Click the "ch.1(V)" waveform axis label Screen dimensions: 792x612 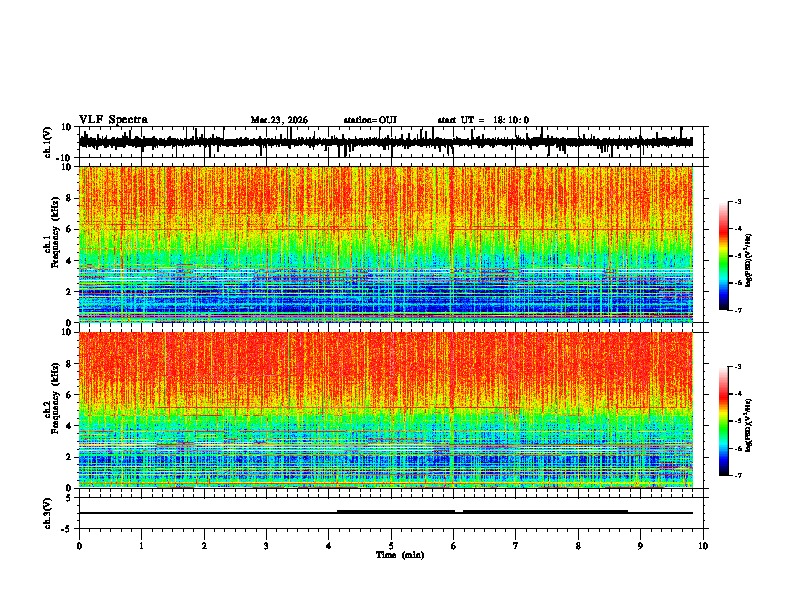click(x=48, y=142)
